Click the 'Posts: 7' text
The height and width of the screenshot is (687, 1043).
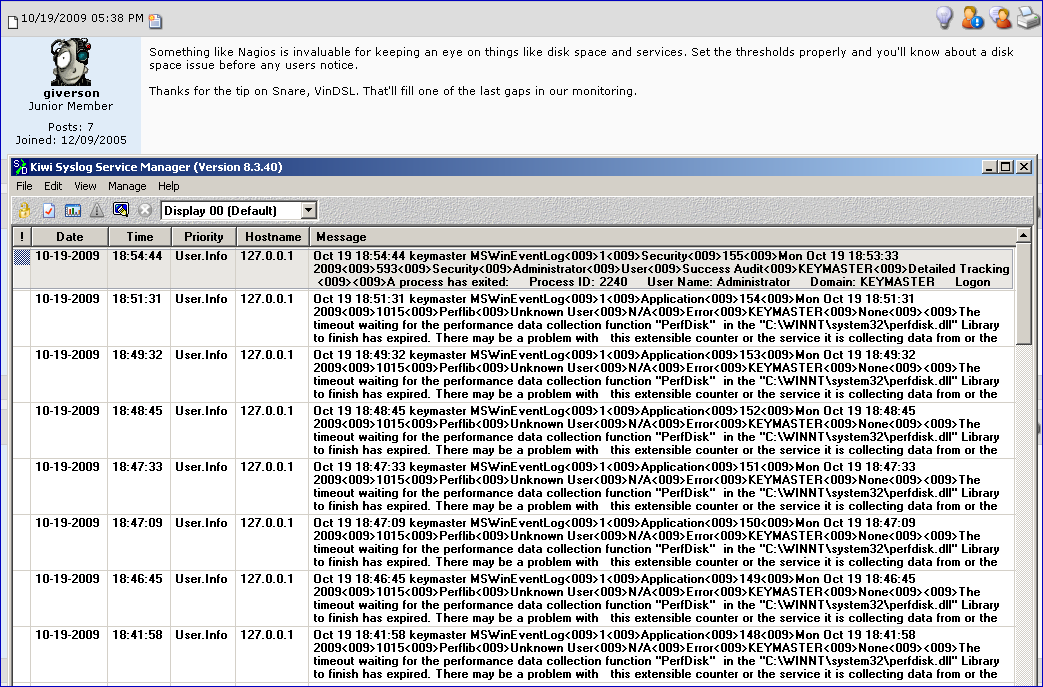(71, 126)
